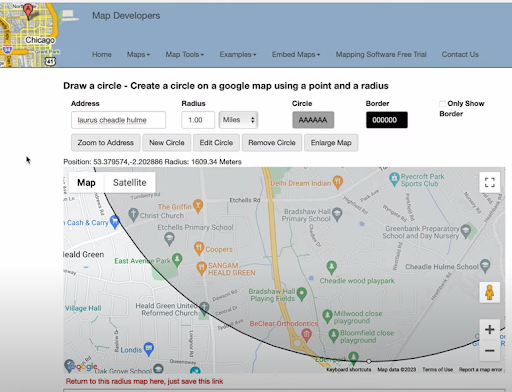512x392 pixels.
Task: Click the Edit Circle button
Action: (x=216, y=143)
